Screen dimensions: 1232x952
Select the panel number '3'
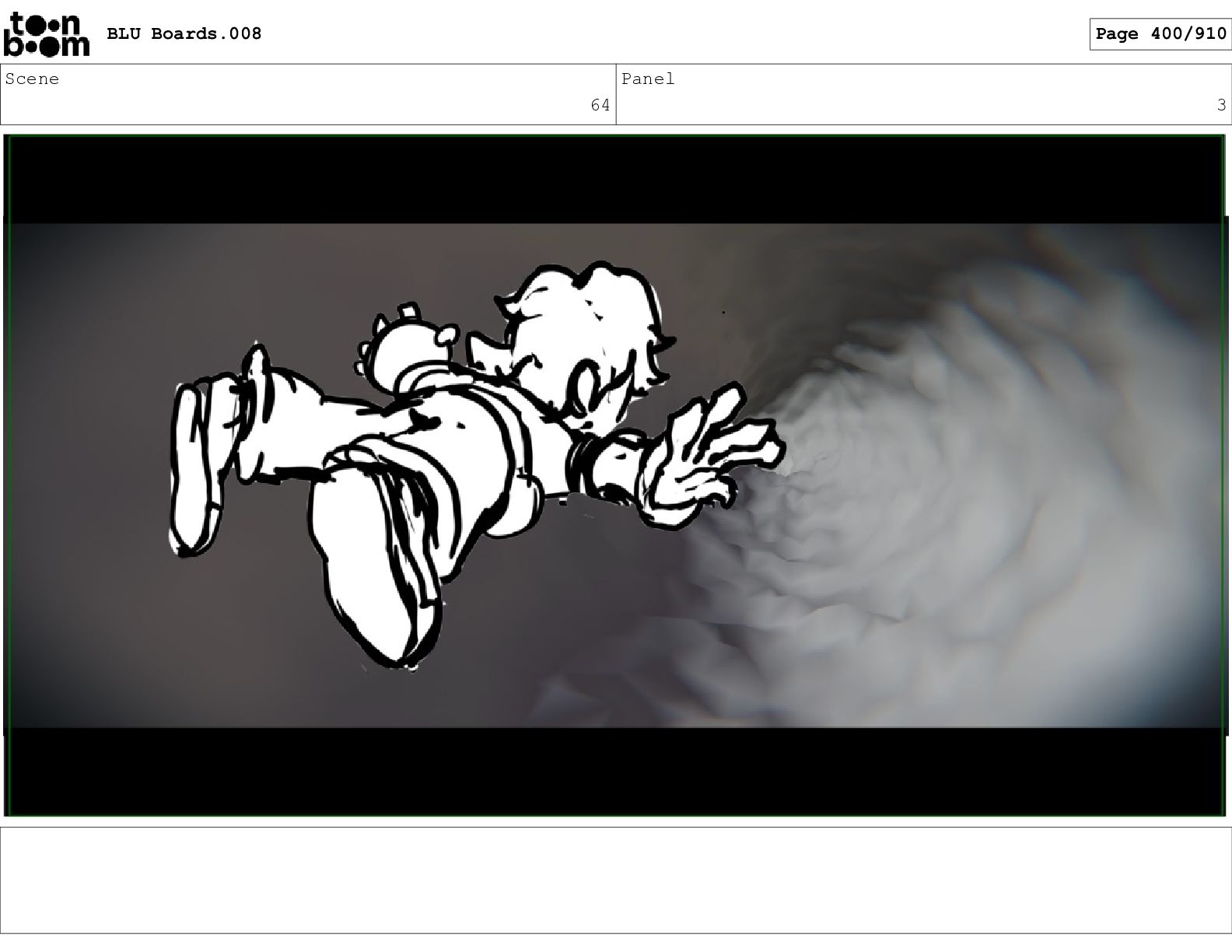tap(1221, 105)
